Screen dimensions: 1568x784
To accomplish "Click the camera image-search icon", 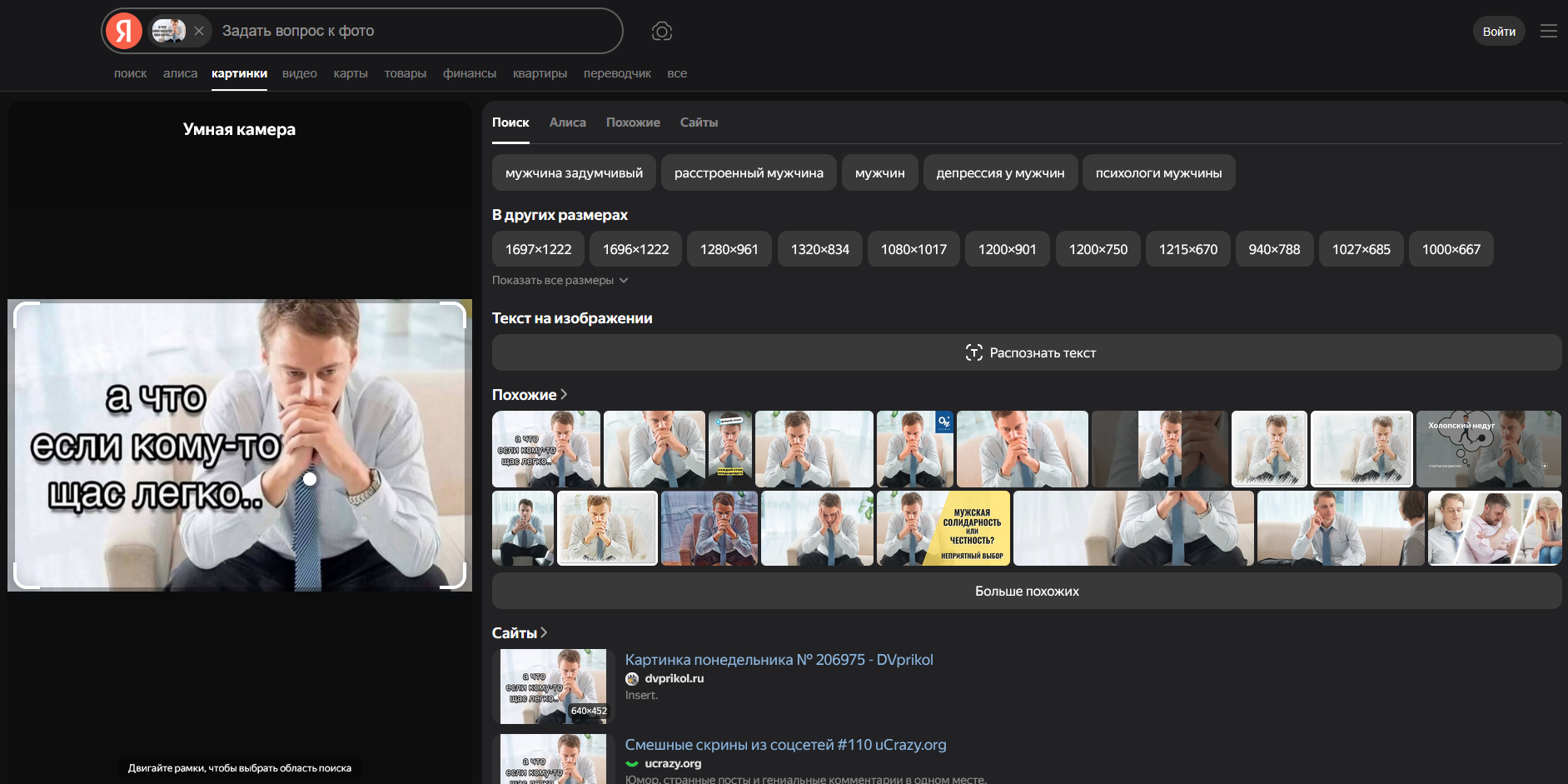I will coord(662,32).
